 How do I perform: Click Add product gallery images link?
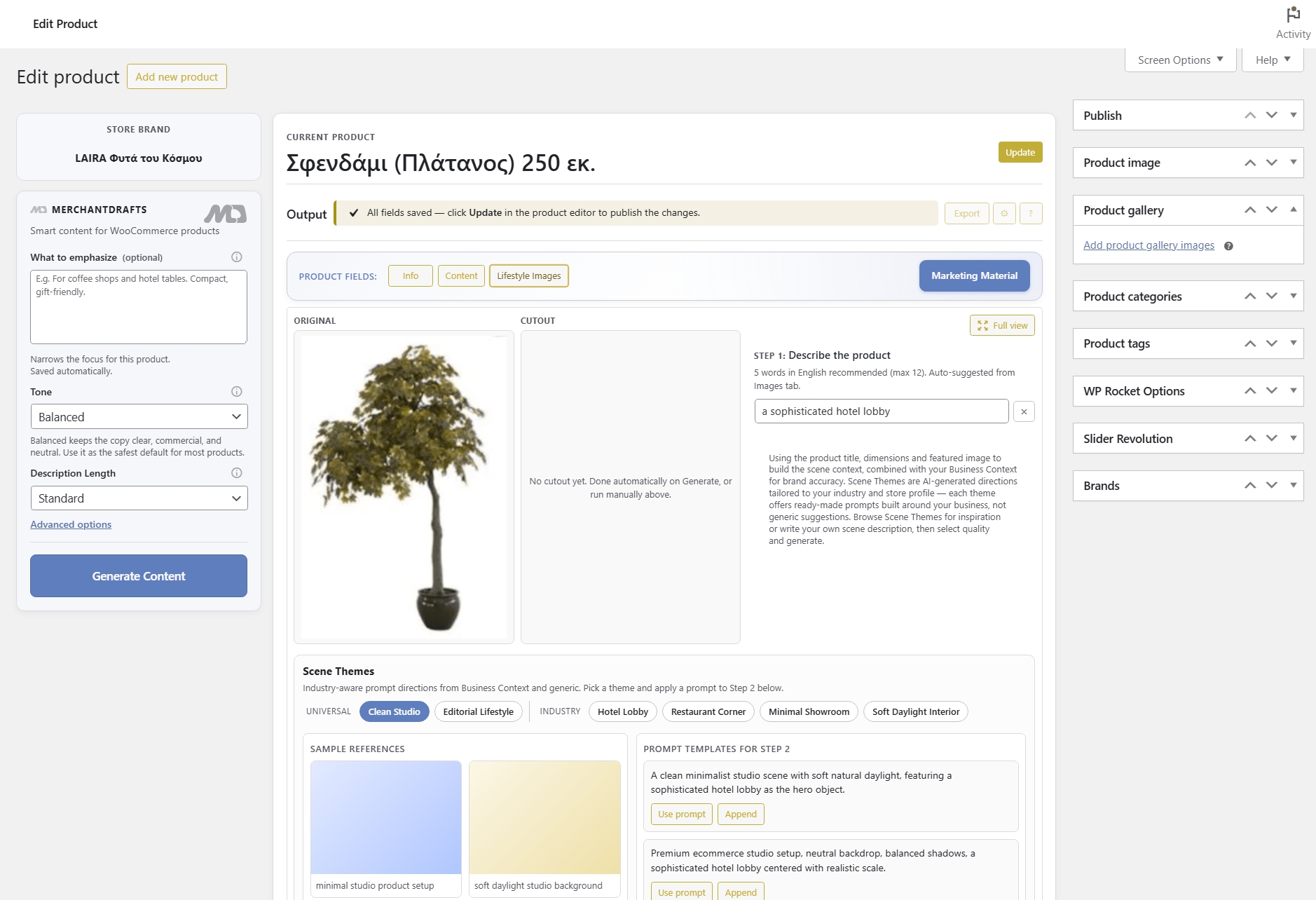coord(1149,245)
